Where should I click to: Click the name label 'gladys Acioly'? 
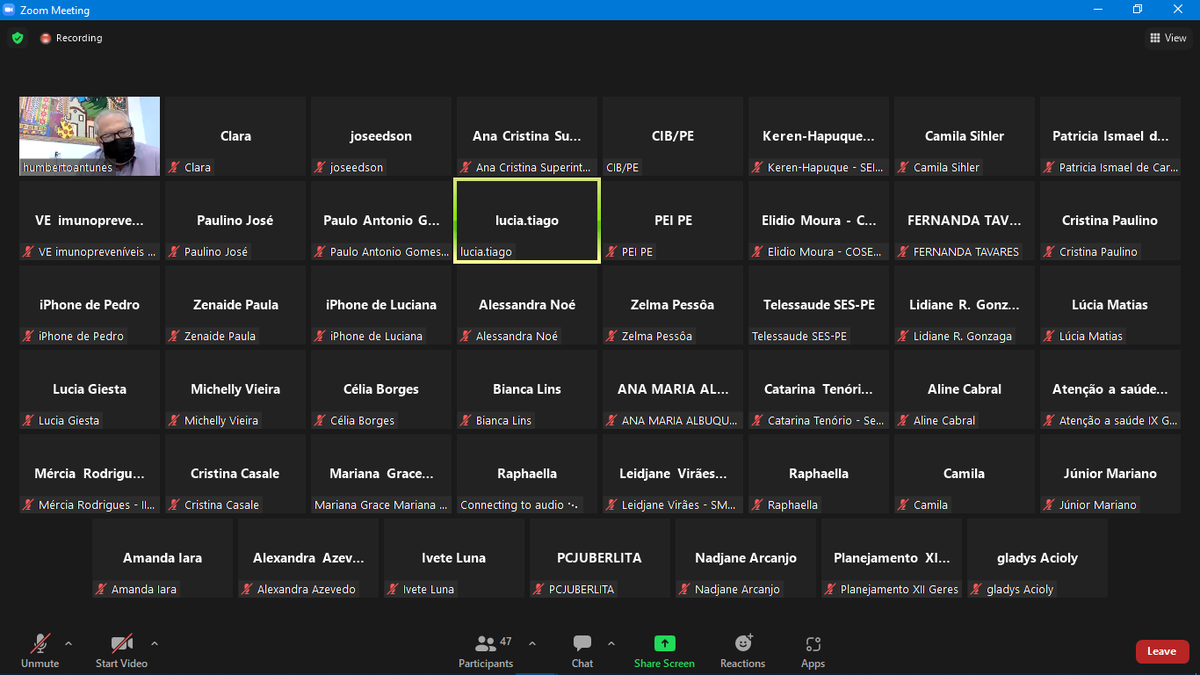click(x=1020, y=590)
